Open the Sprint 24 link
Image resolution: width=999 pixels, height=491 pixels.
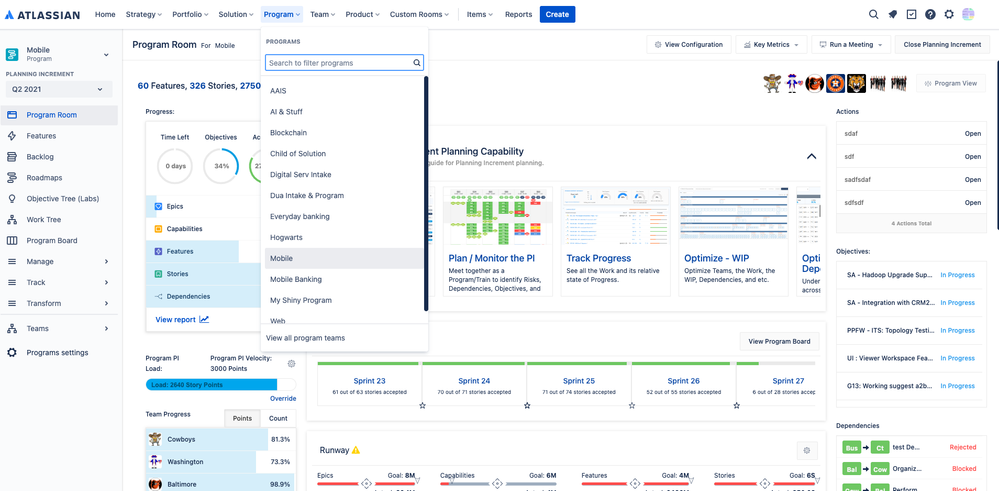coord(474,381)
